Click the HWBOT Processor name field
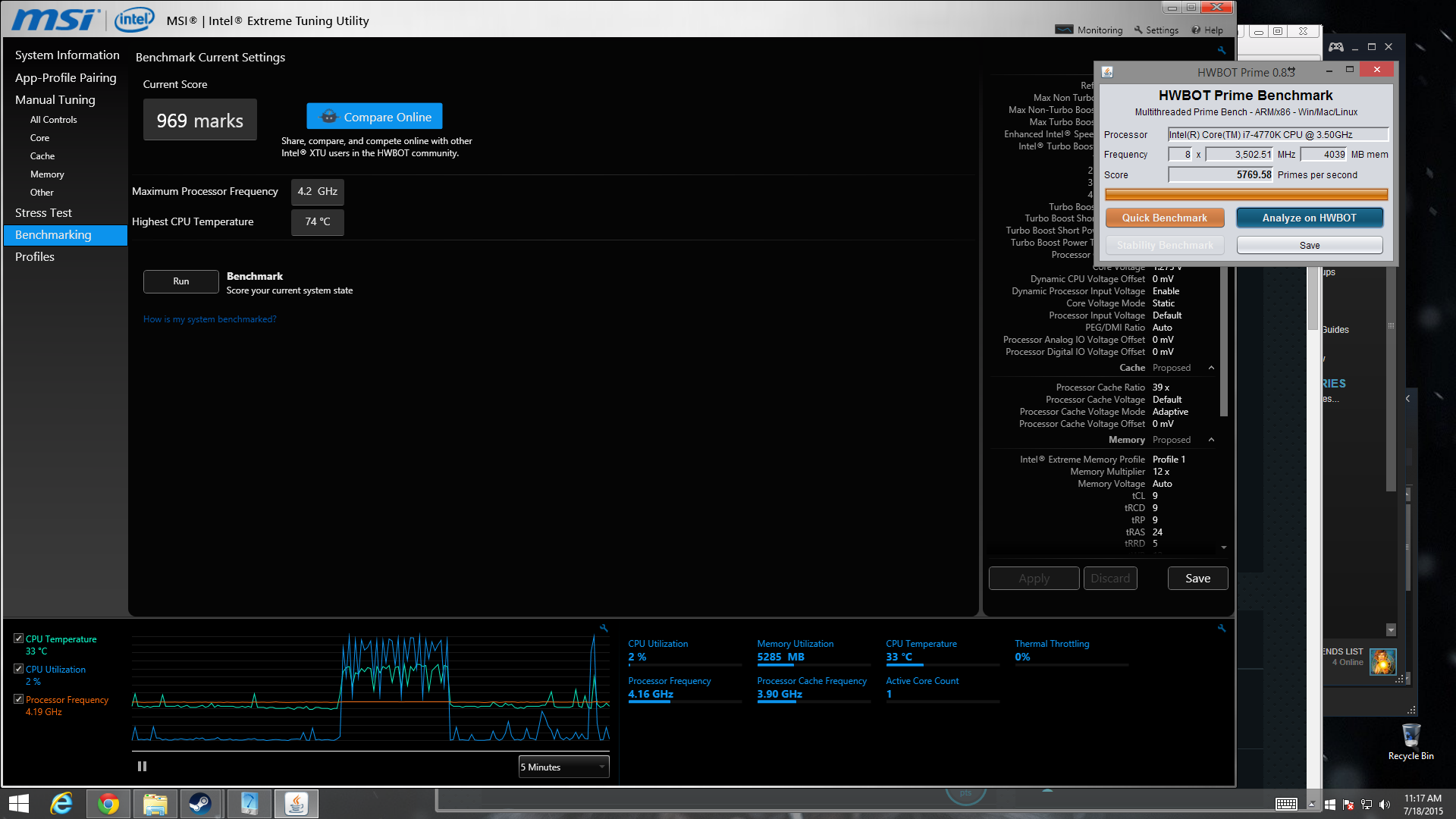This screenshot has height=819, width=1456. pos(1278,135)
